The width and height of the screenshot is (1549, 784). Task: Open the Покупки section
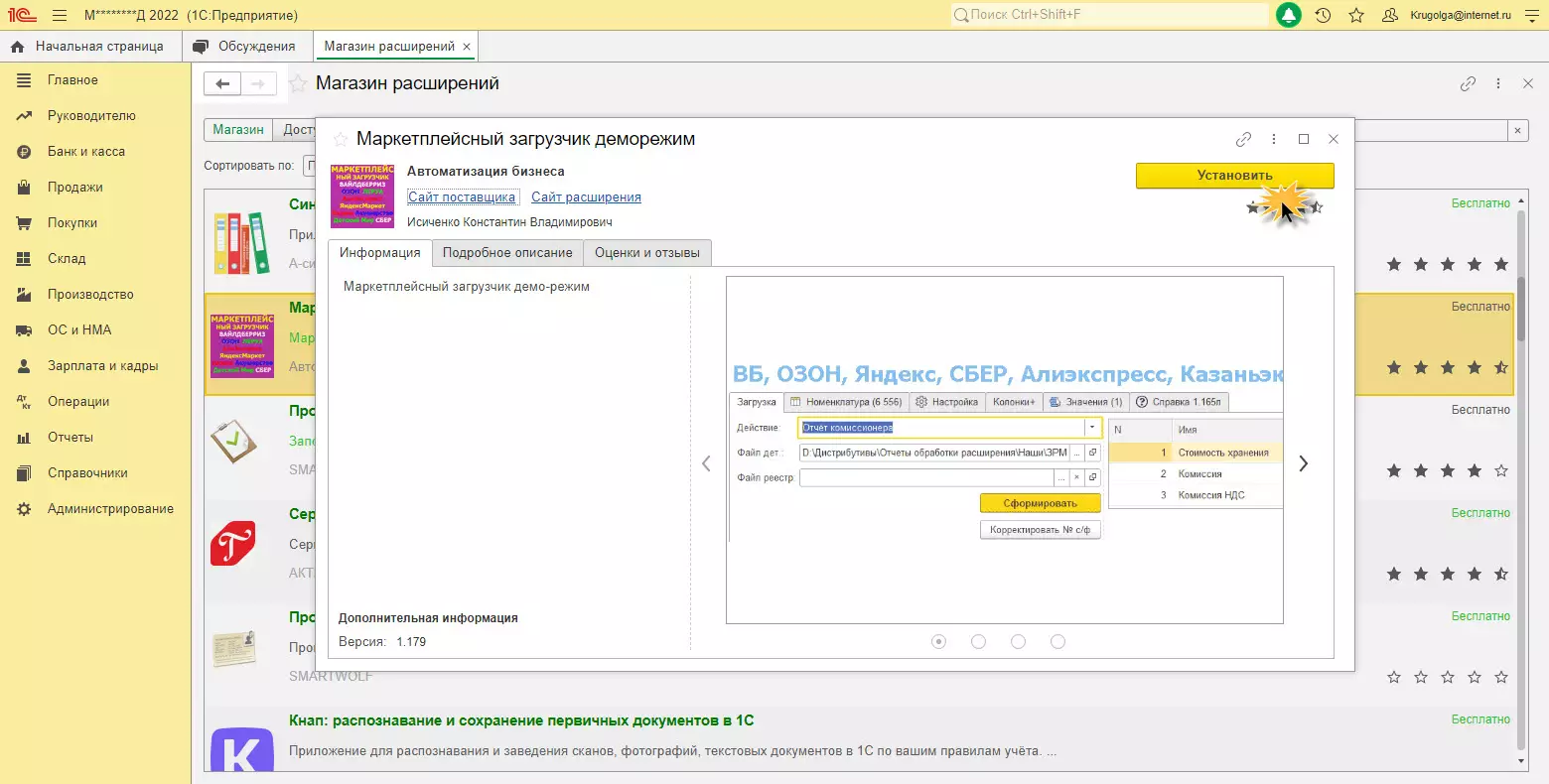click(x=72, y=223)
